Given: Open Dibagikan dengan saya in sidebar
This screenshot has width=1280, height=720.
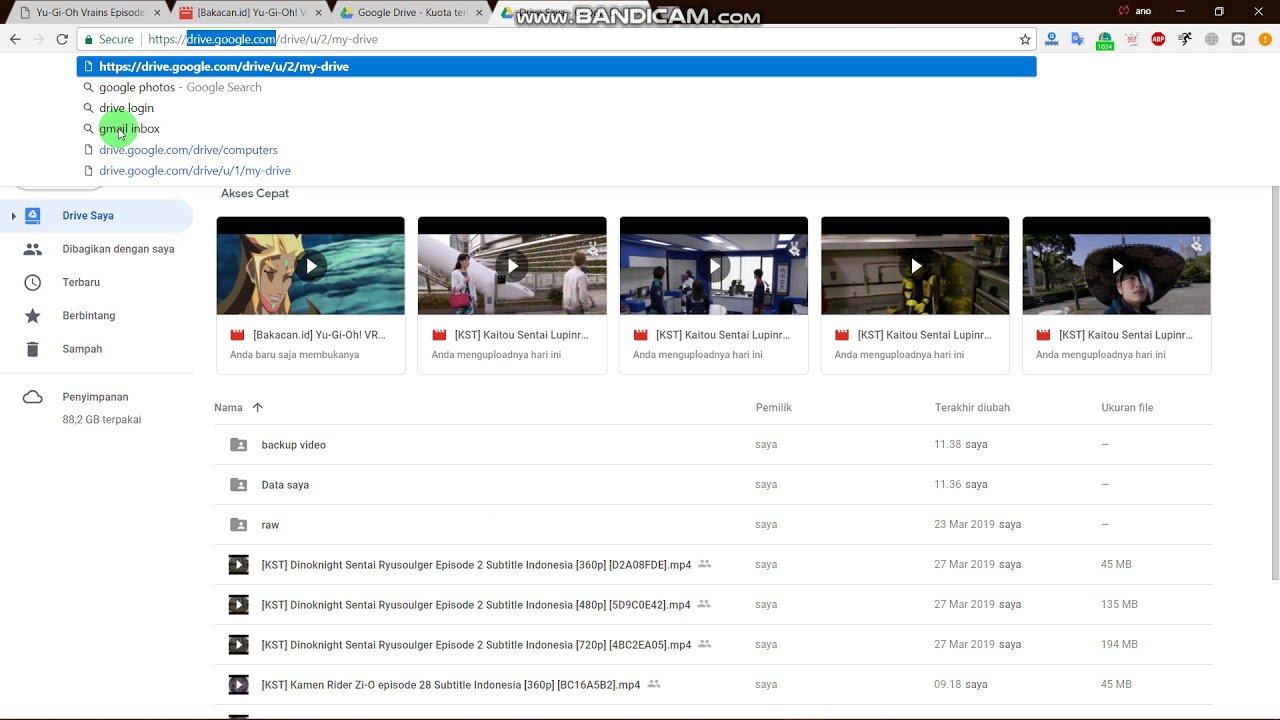Looking at the screenshot, I should click(x=118, y=249).
